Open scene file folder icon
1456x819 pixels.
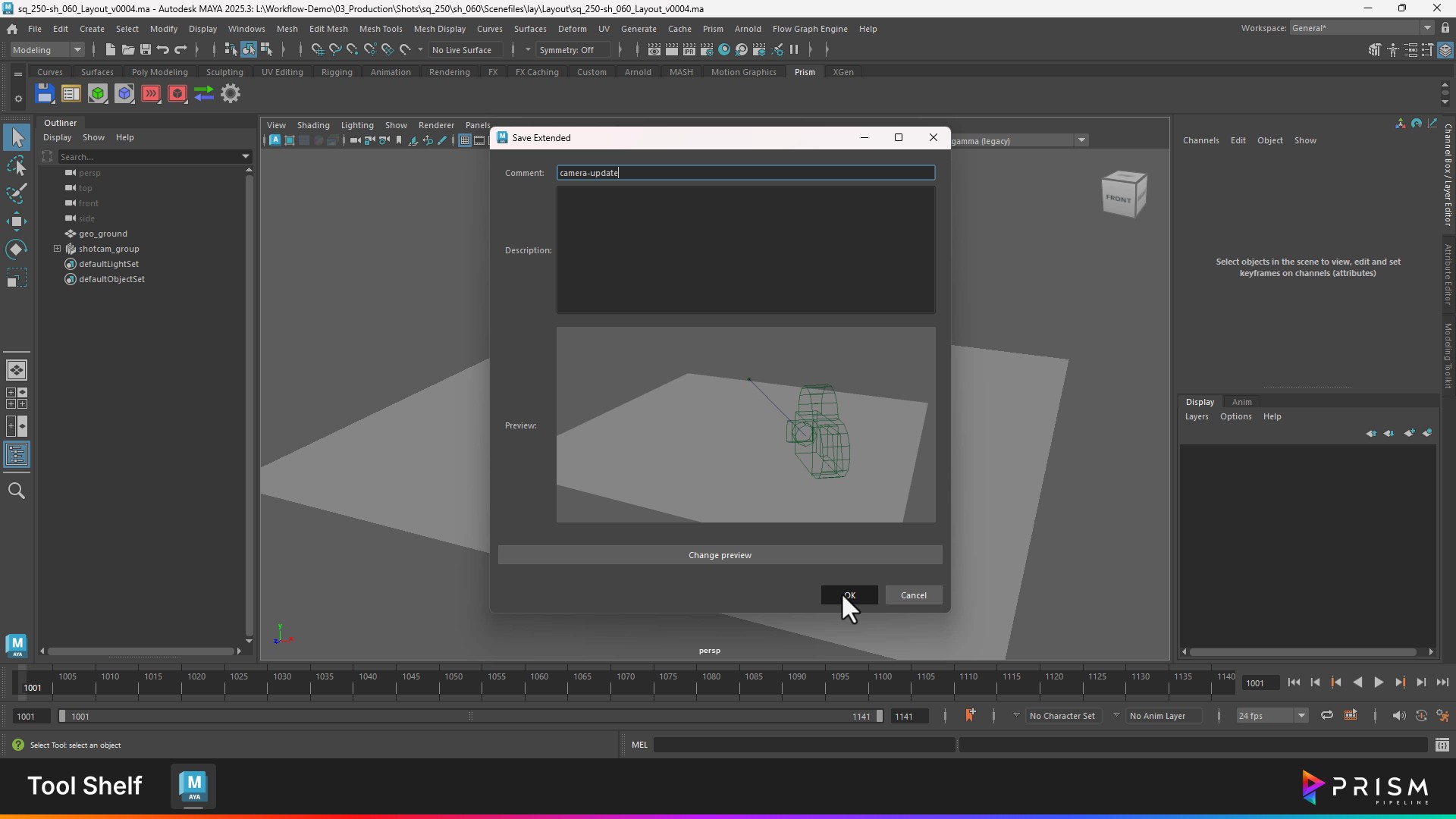coord(128,50)
